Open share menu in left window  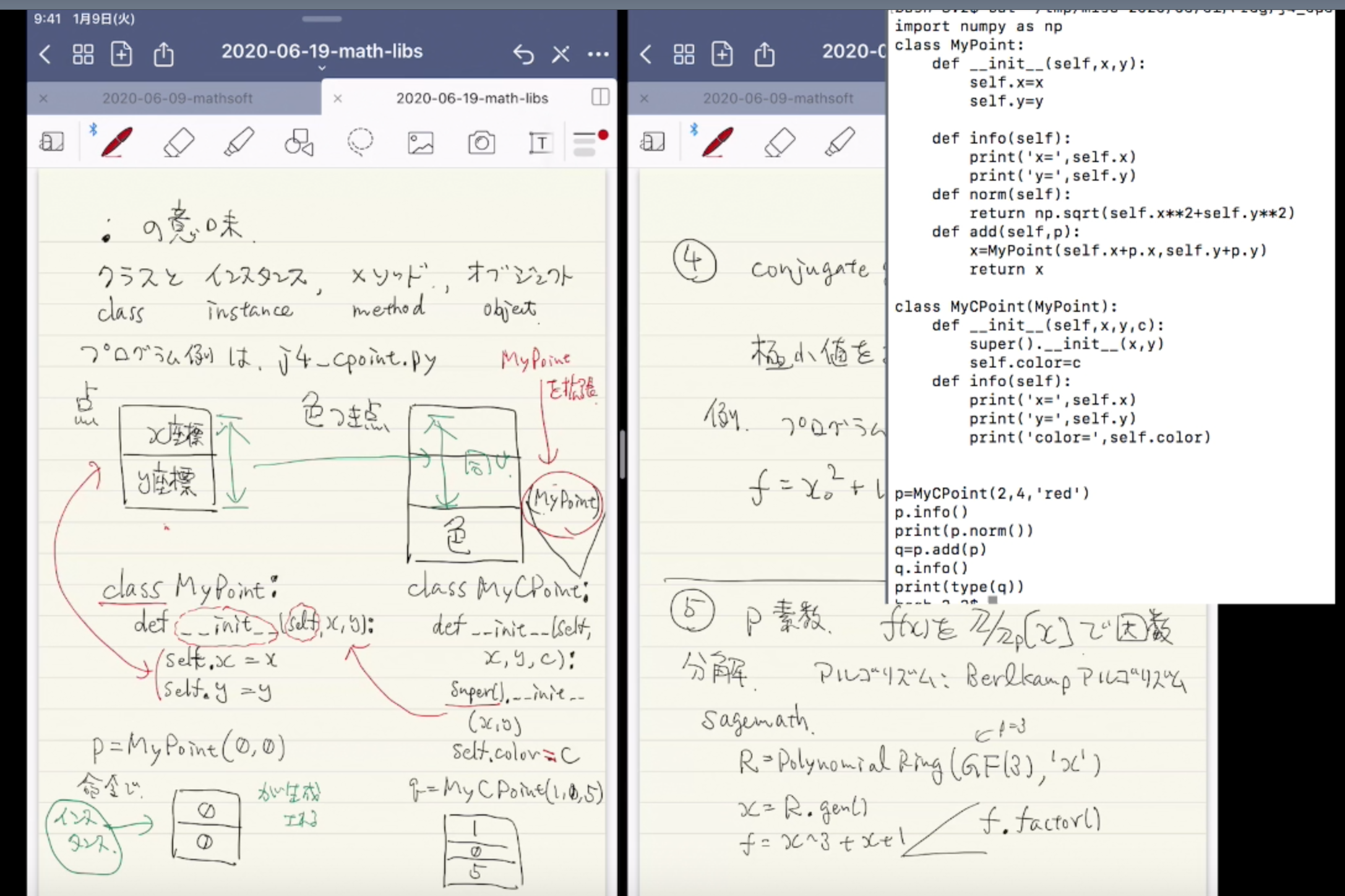[163, 54]
